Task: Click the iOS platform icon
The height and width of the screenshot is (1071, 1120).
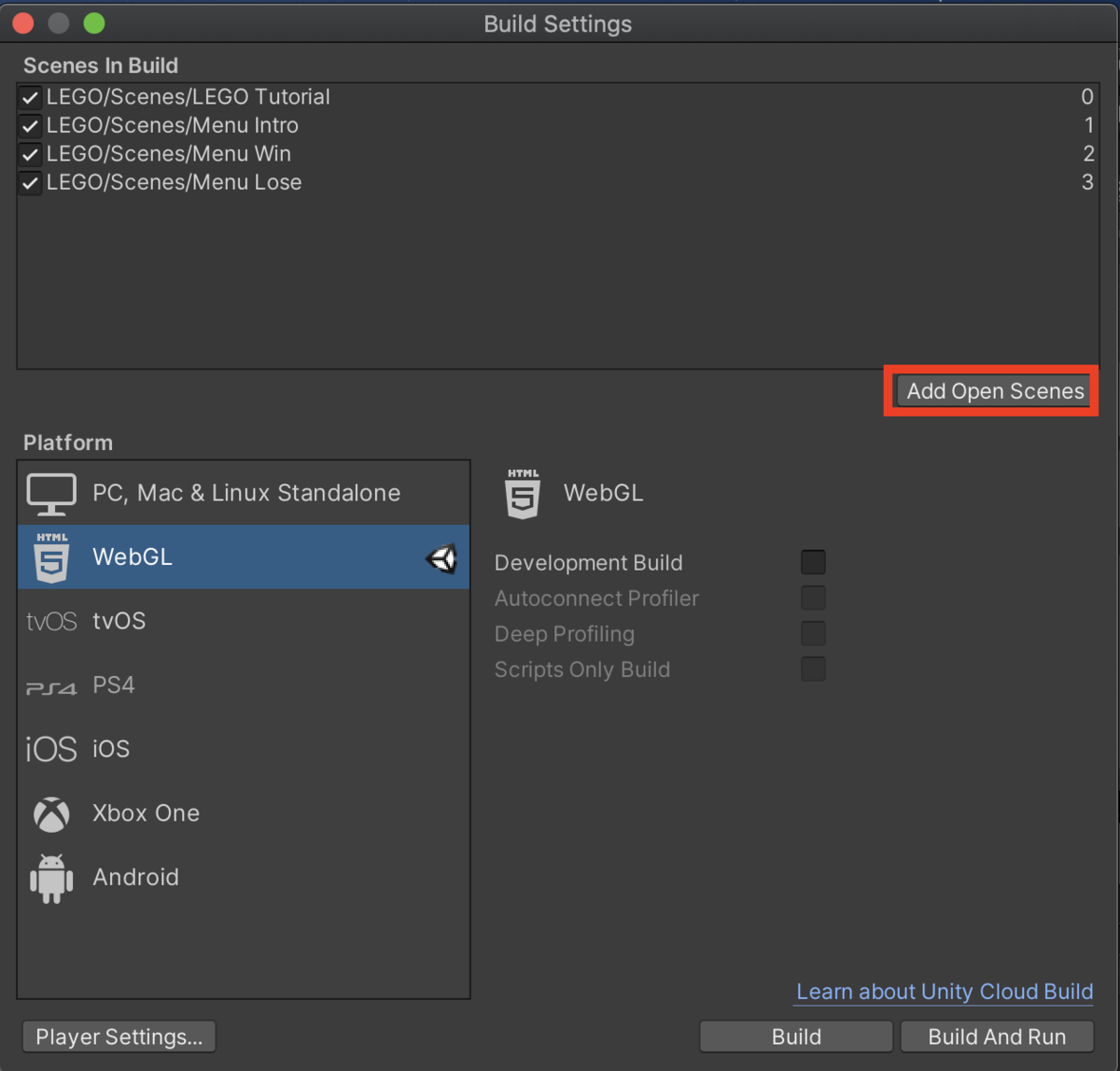Action: point(51,749)
